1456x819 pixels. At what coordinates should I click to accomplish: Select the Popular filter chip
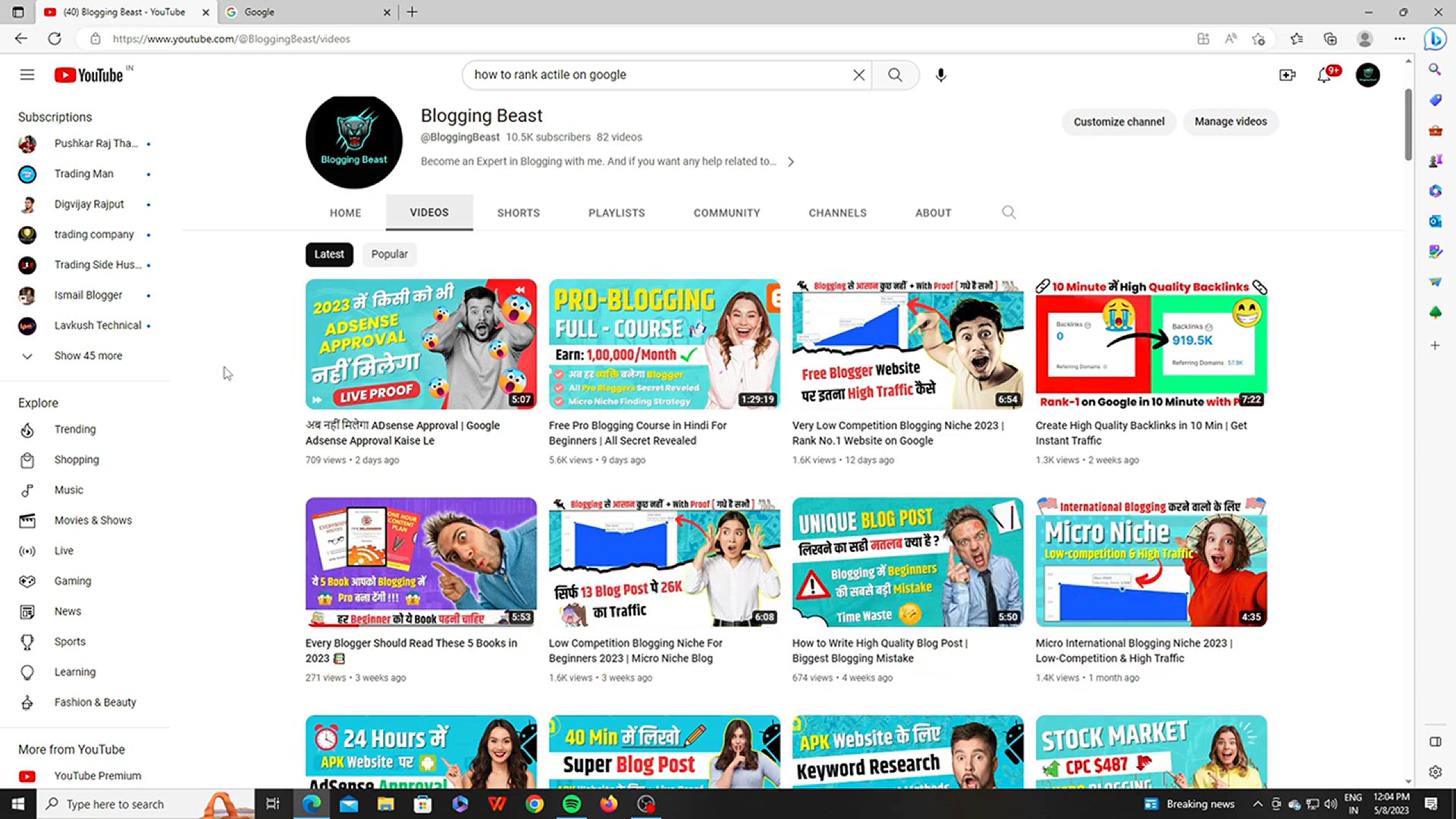pos(389,254)
